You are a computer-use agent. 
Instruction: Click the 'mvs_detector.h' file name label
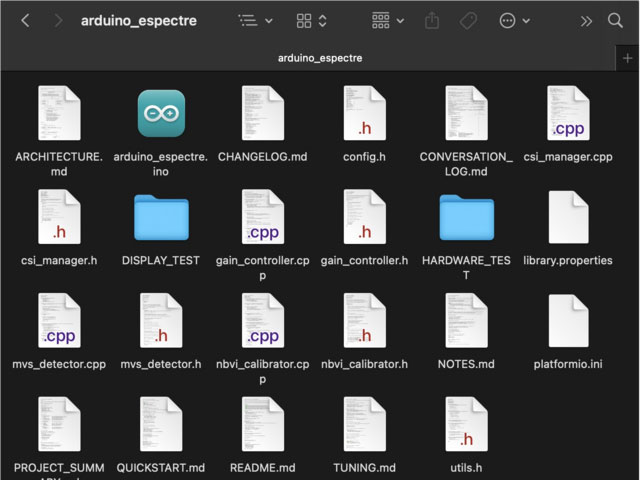161,364
